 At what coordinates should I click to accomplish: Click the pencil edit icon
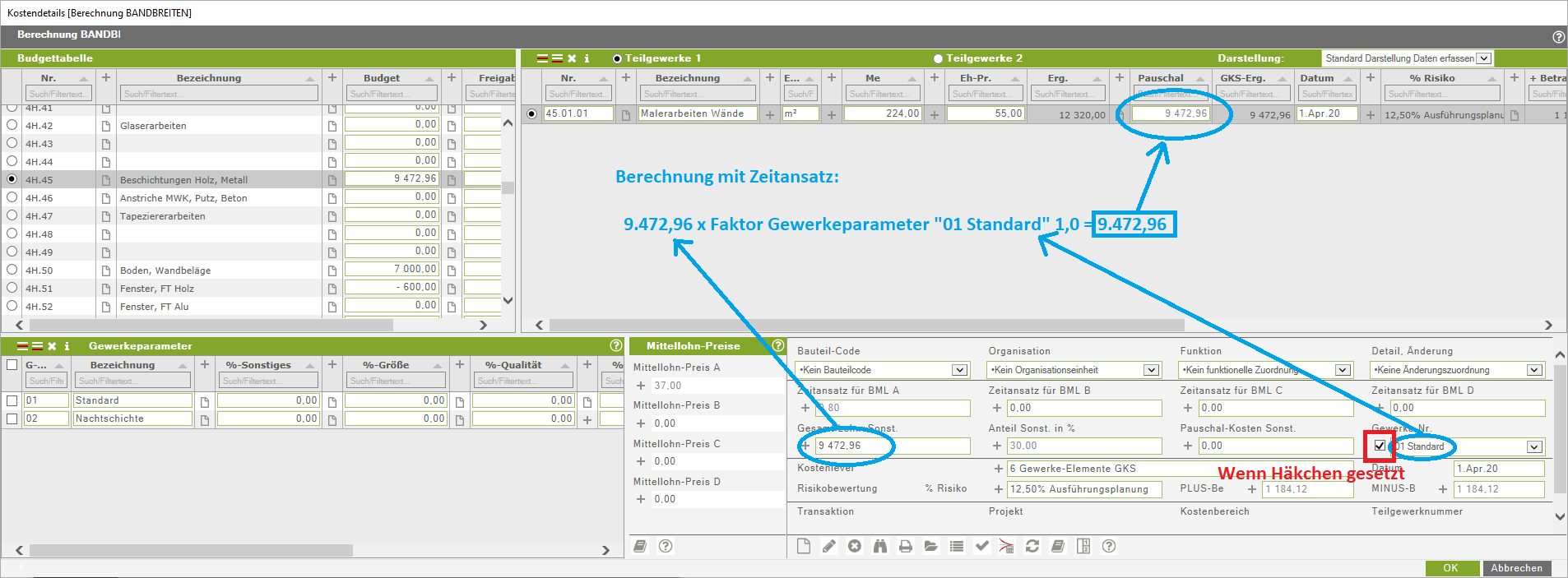(x=829, y=547)
